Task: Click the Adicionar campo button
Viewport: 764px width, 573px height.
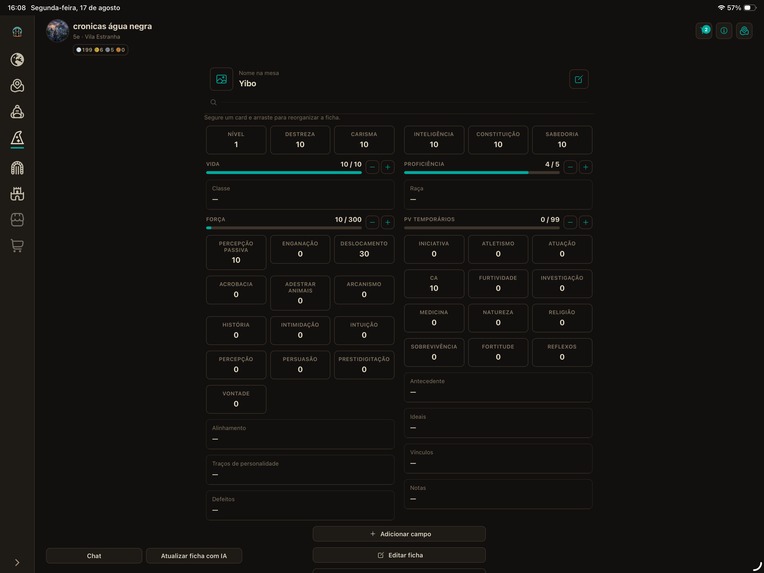Action: 399,534
